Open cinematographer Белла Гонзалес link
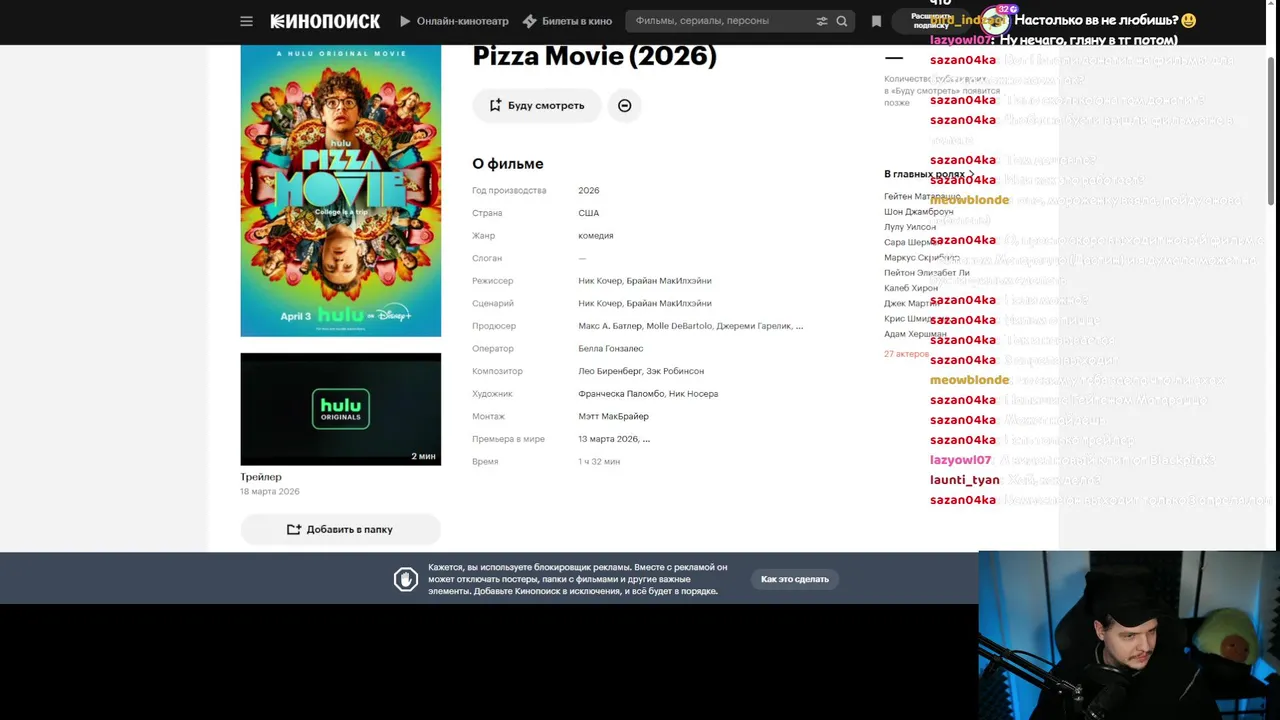Viewport: 1280px width, 720px height. 610,348
